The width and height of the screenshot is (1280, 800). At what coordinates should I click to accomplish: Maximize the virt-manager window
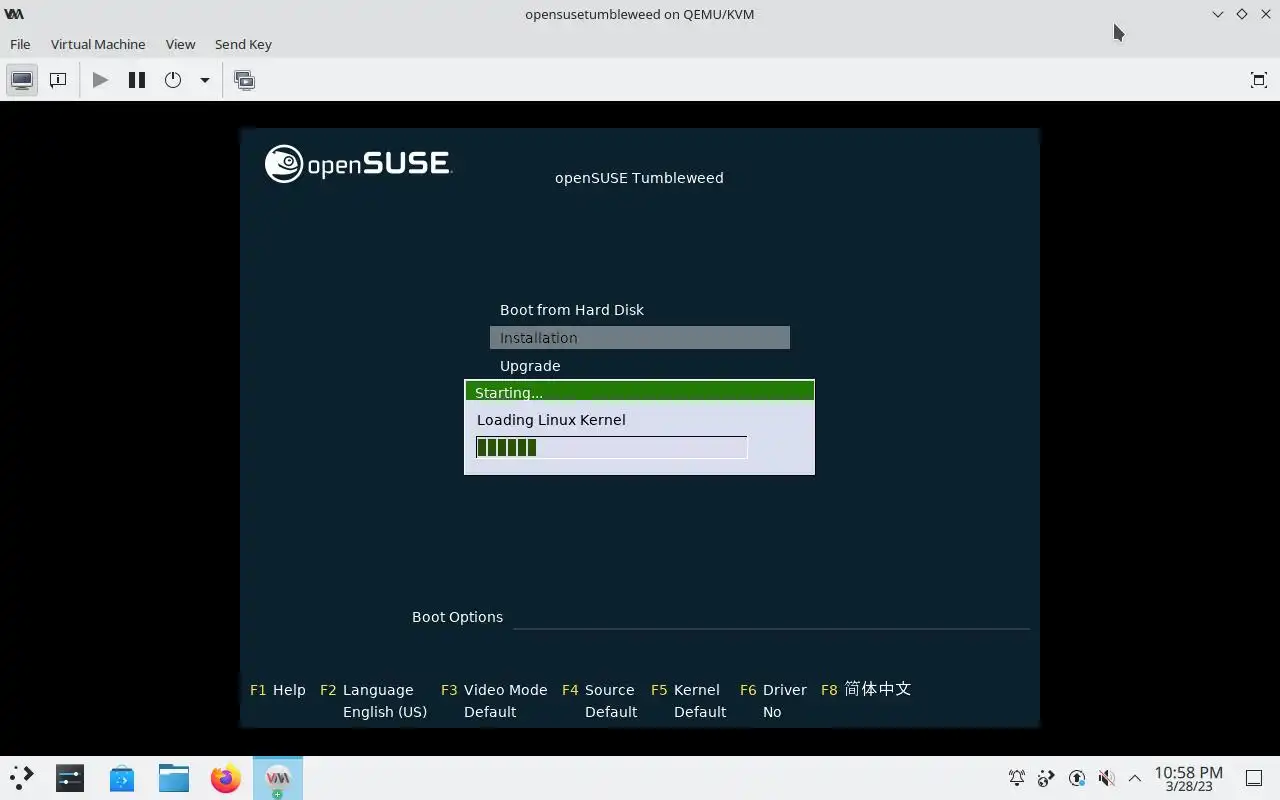pyautogui.click(x=1241, y=14)
